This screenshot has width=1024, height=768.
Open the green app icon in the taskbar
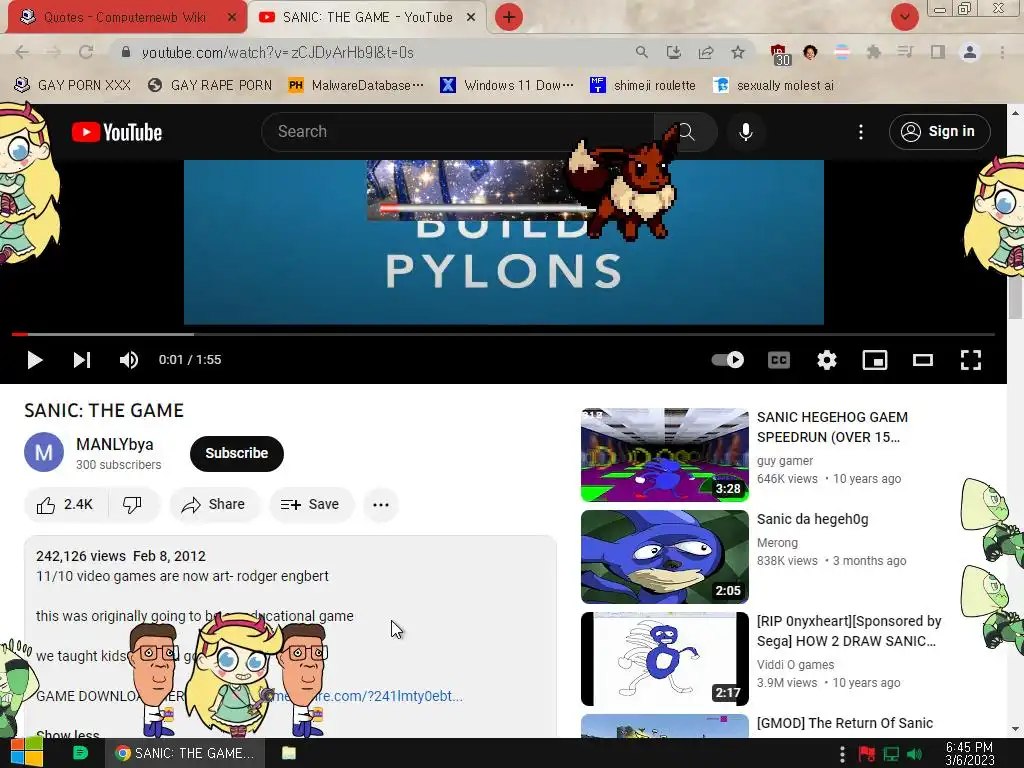(80, 753)
